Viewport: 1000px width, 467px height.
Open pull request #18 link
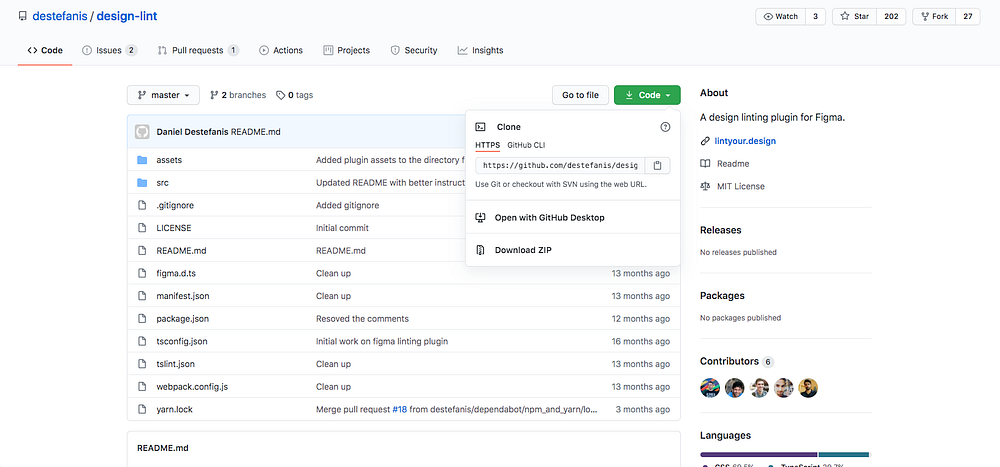(400, 409)
